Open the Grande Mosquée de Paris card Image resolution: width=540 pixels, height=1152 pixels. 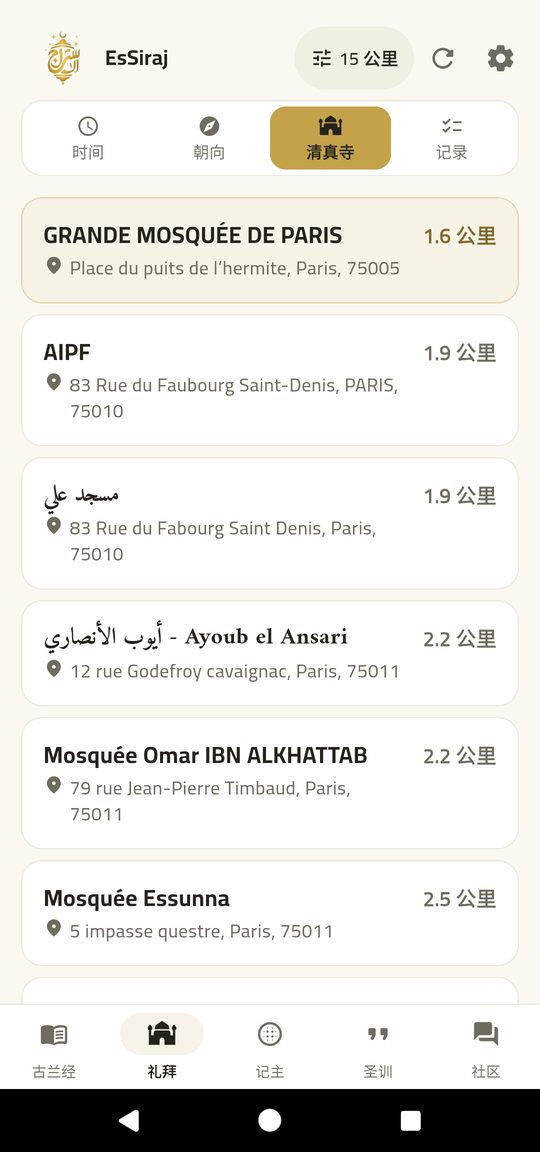point(270,251)
